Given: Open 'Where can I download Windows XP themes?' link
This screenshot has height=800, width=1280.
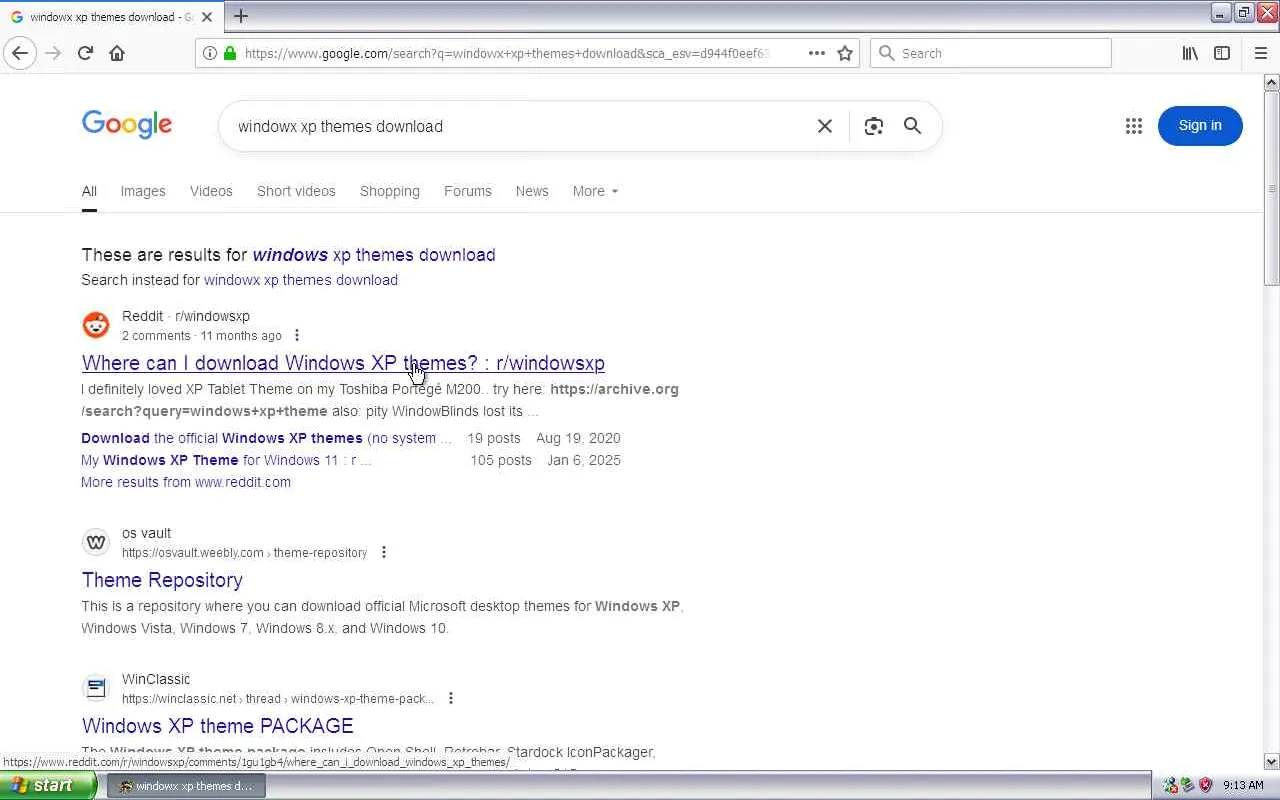Looking at the screenshot, I should 343,363.
